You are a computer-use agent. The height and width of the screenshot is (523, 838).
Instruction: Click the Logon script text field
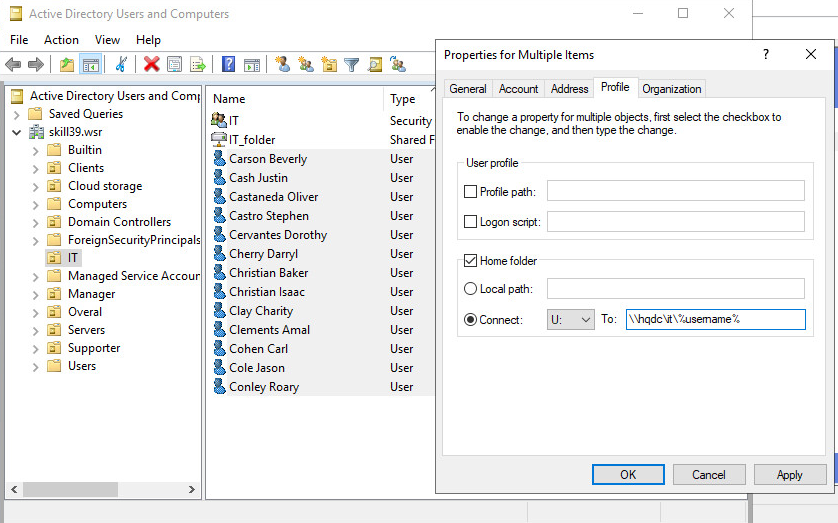tap(676, 221)
